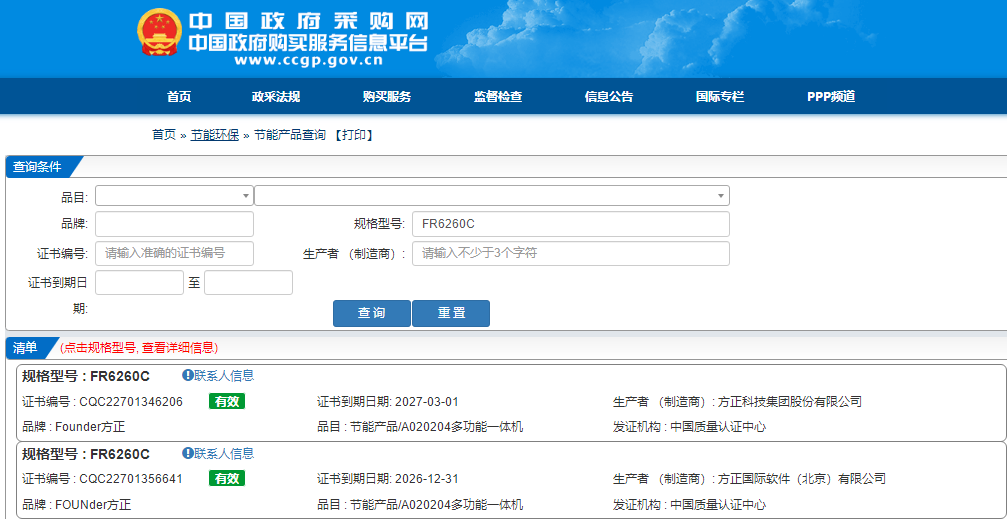The image size is (1007, 519).
Task: Open 联系人信息 for certificate CQC22701356641
Action: pyautogui.click(x=224, y=454)
